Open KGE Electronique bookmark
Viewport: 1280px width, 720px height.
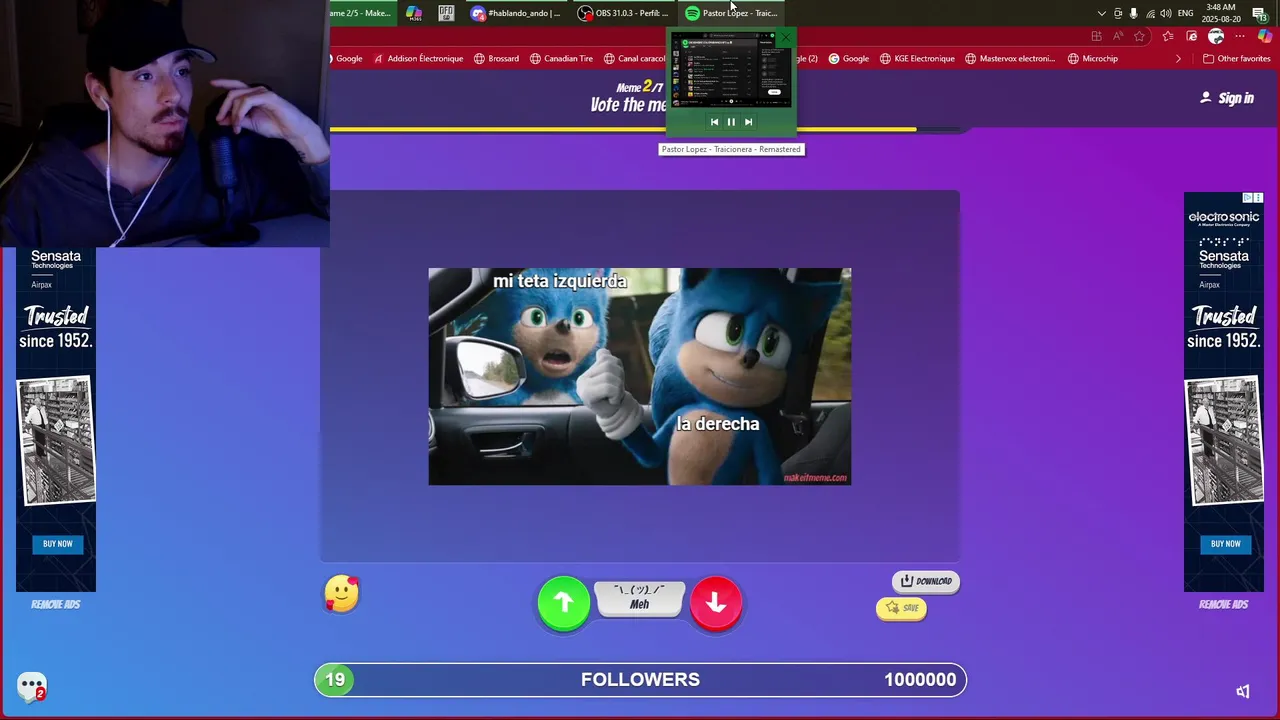[917, 58]
